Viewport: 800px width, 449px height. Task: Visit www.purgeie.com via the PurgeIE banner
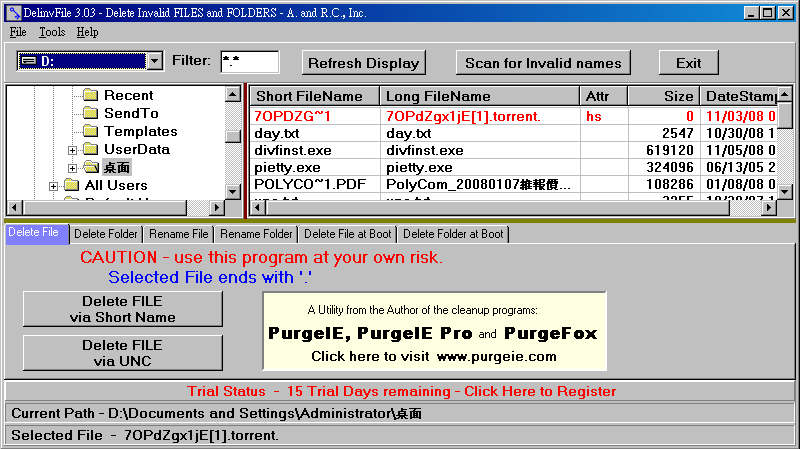click(x=434, y=331)
